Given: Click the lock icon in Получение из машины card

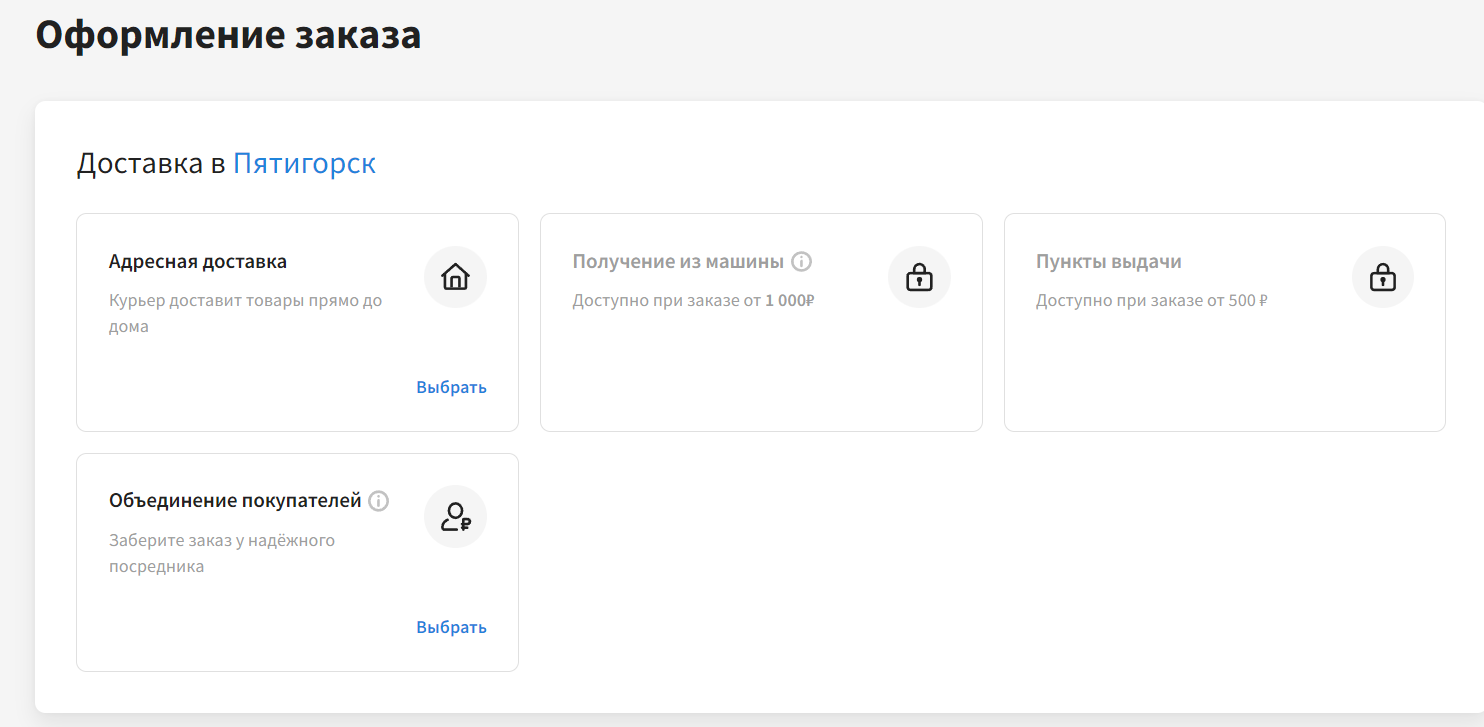Looking at the screenshot, I should (919, 277).
